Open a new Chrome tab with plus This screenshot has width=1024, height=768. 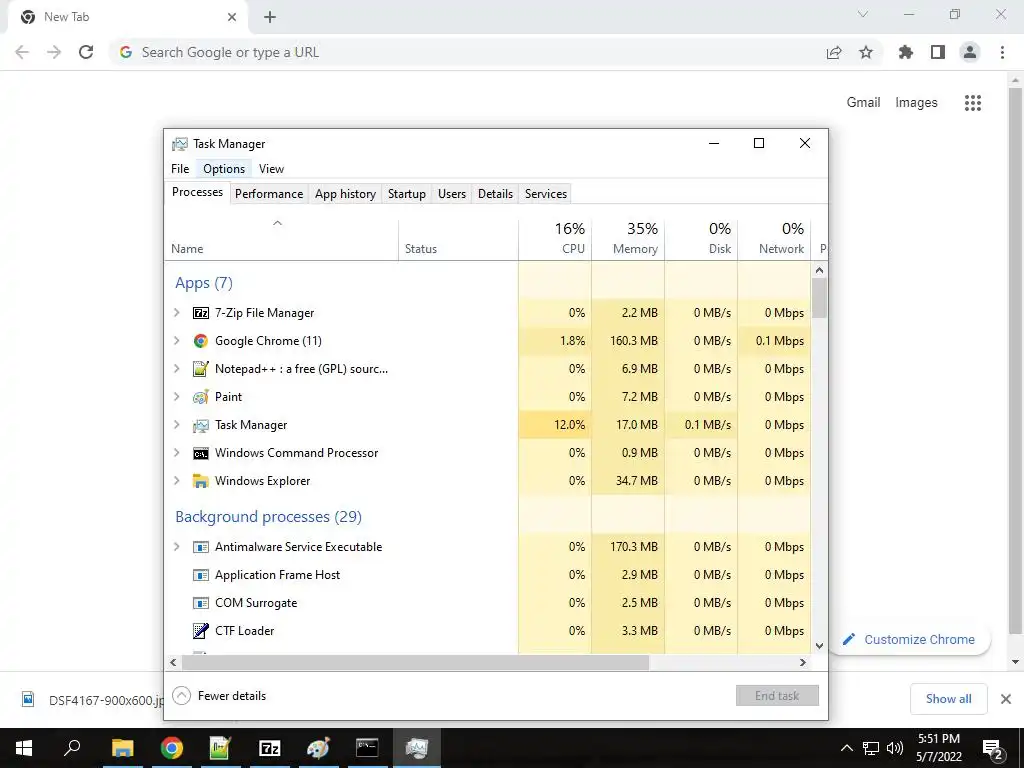270,17
